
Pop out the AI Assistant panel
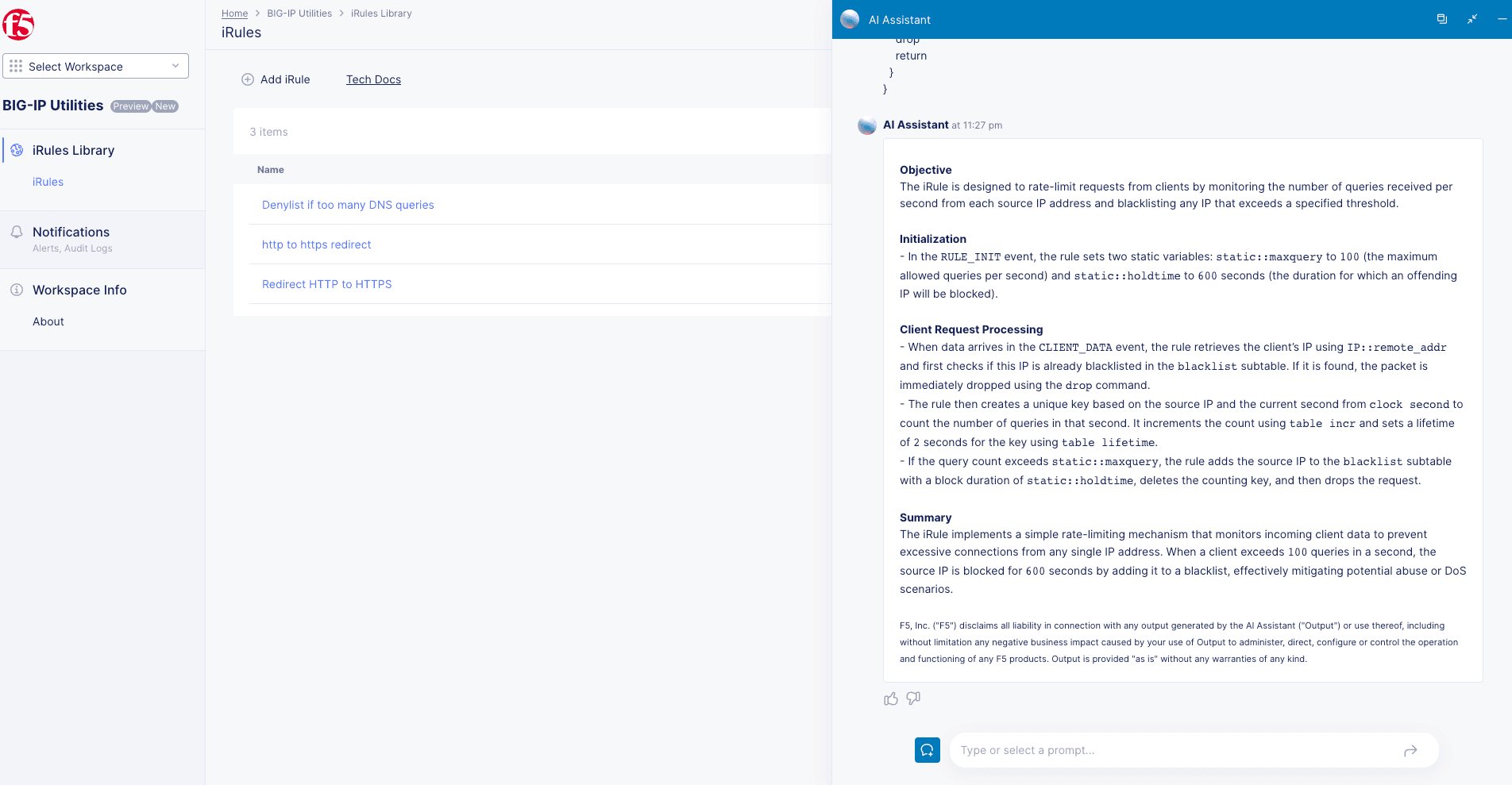coord(1442,19)
